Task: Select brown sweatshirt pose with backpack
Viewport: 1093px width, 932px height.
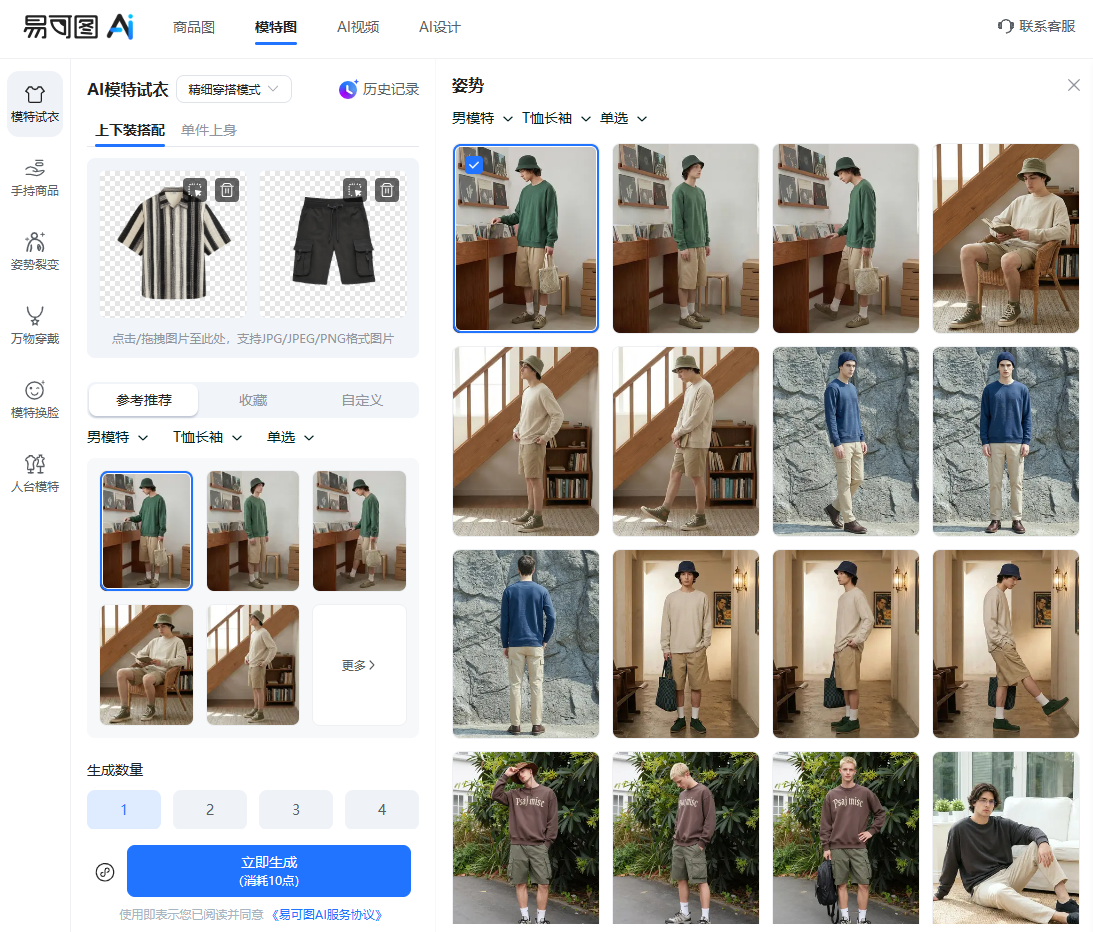Action: (x=846, y=838)
